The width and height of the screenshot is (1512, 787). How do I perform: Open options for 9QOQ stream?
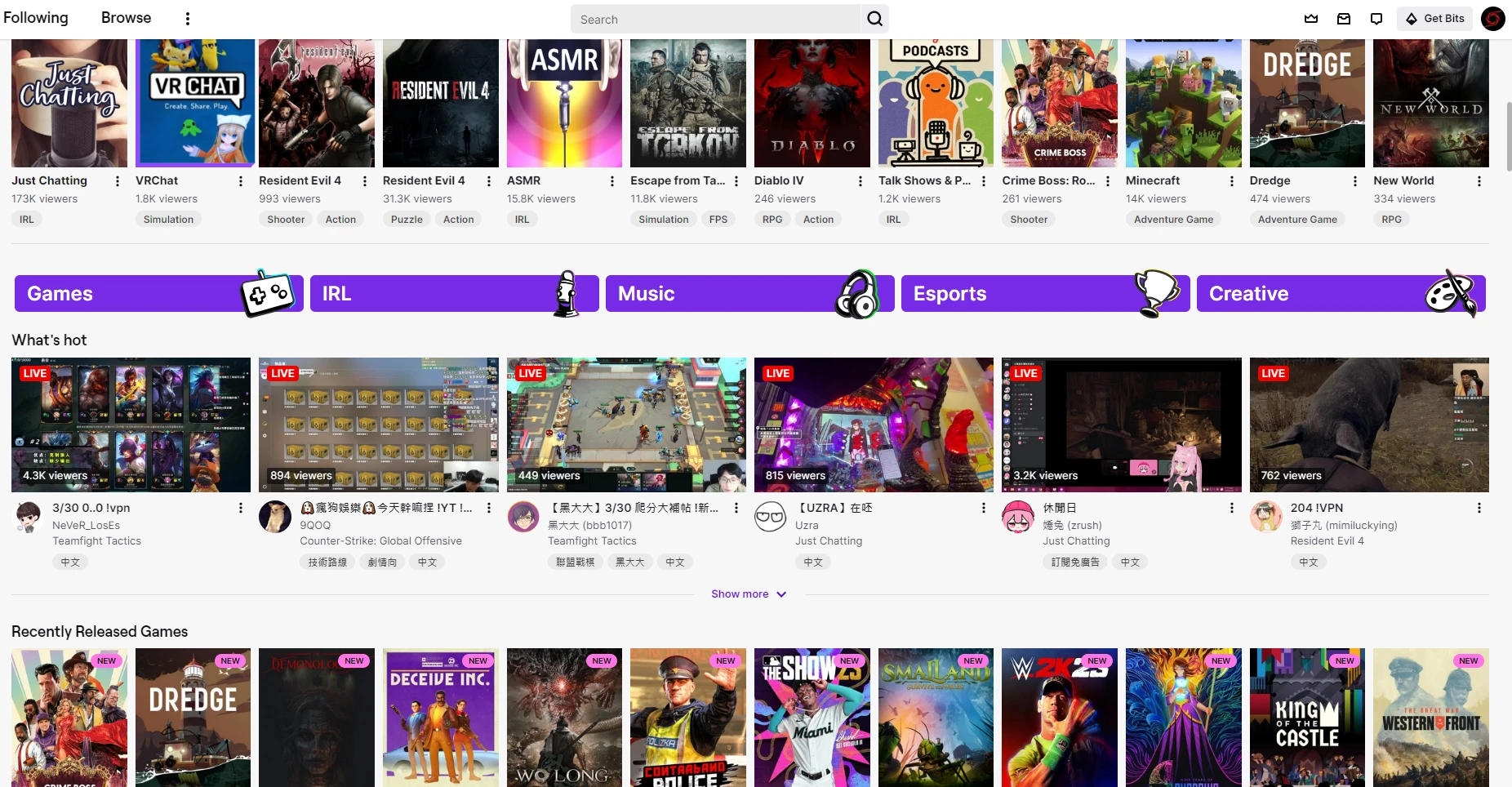[x=488, y=508]
